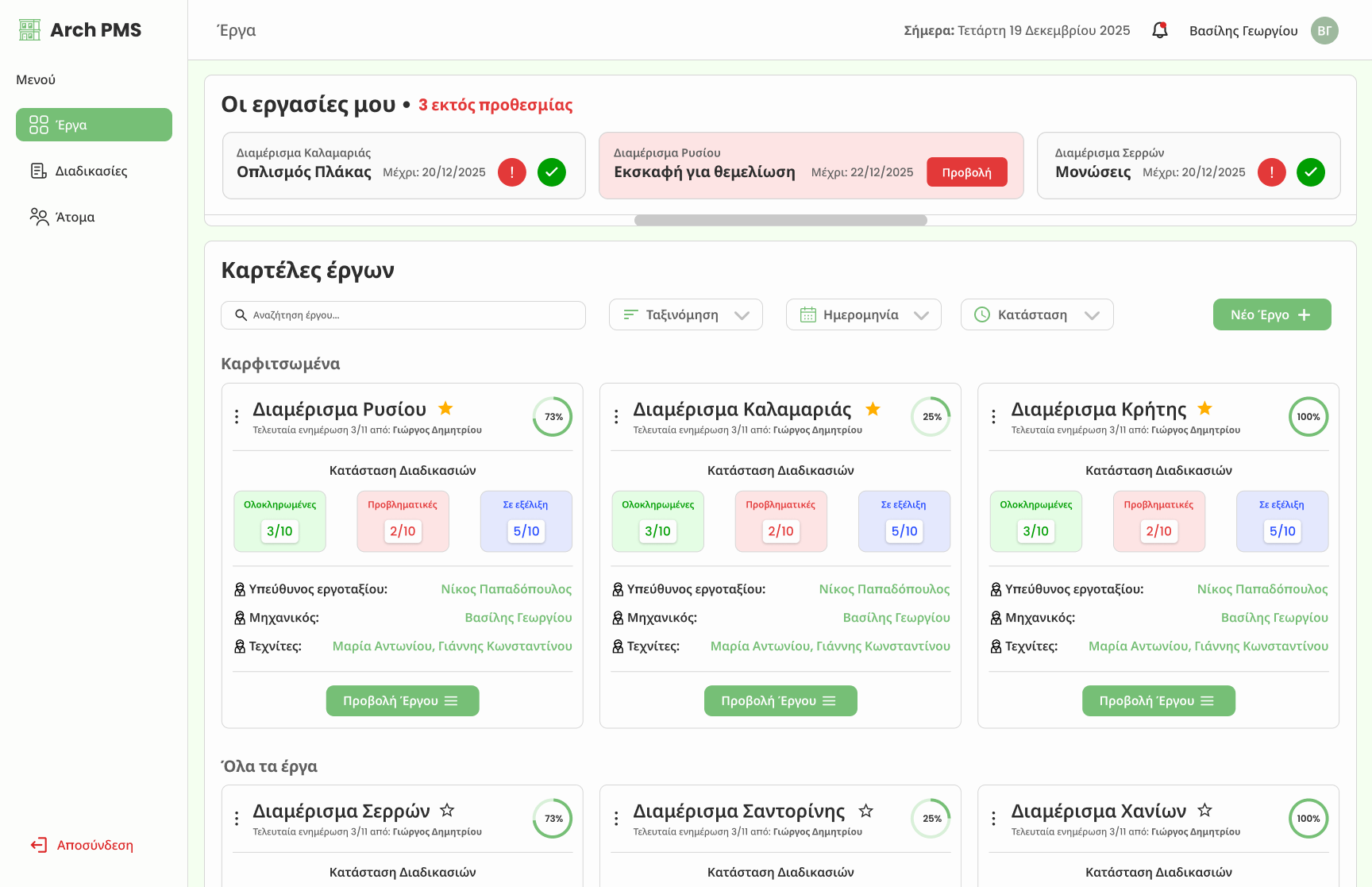Unpin Διαμέρισμα Καλαμαριάς using its star
Image resolution: width=1372 pixels, height=887 pixels.
pyautogui.click(x=873, y=409)
